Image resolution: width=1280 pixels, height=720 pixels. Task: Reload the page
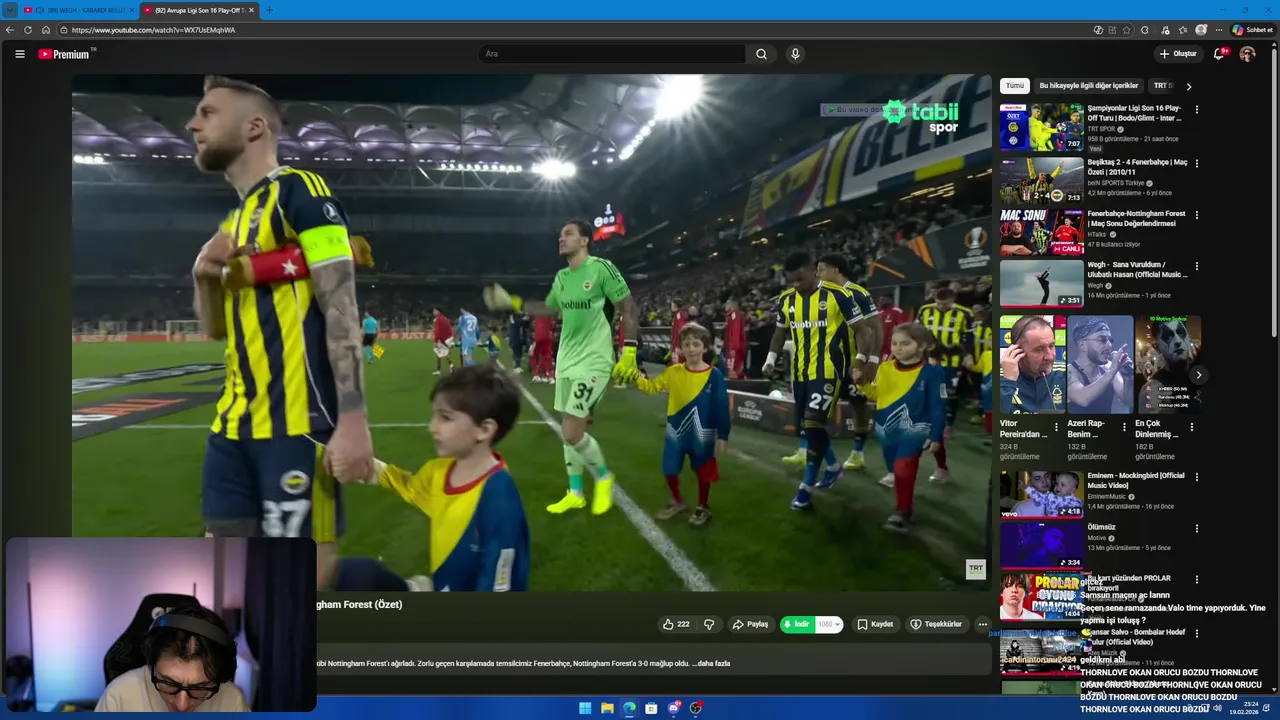[27, 30]
